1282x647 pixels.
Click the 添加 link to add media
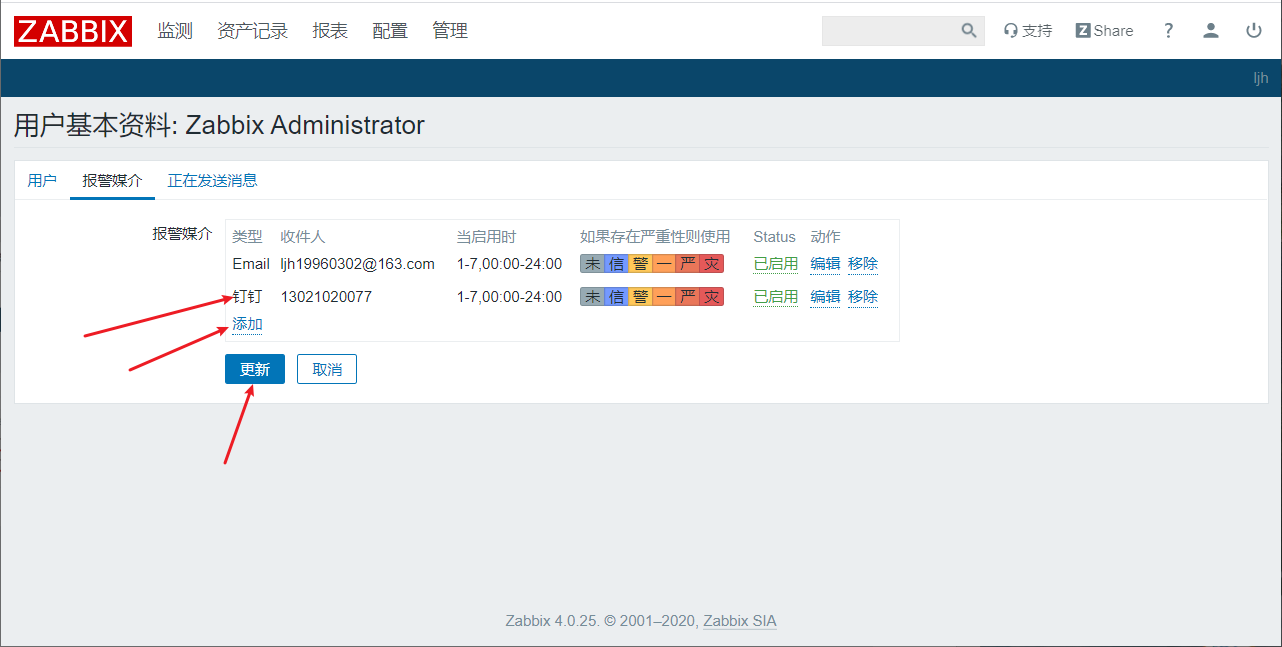tap(247, 324)
